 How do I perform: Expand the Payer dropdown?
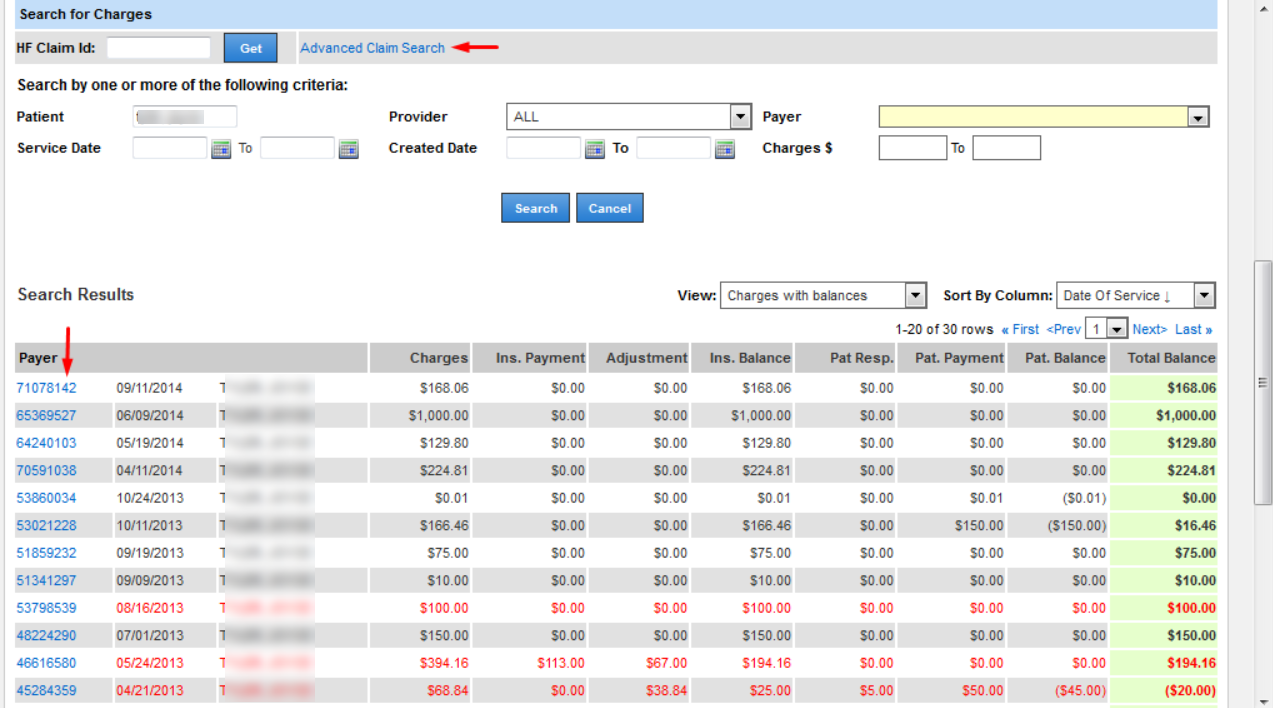click(1198, 118)
